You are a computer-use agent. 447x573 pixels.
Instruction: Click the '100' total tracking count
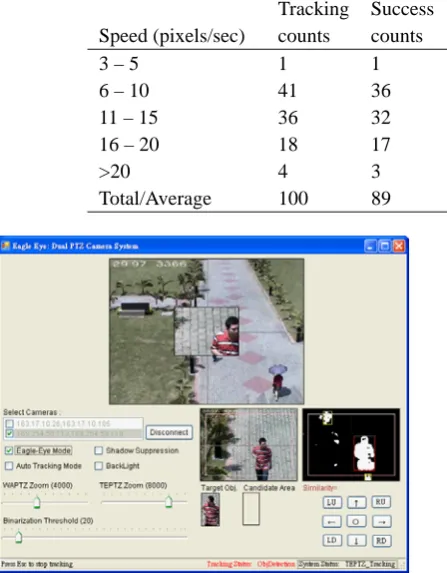[x=293, y=198]
